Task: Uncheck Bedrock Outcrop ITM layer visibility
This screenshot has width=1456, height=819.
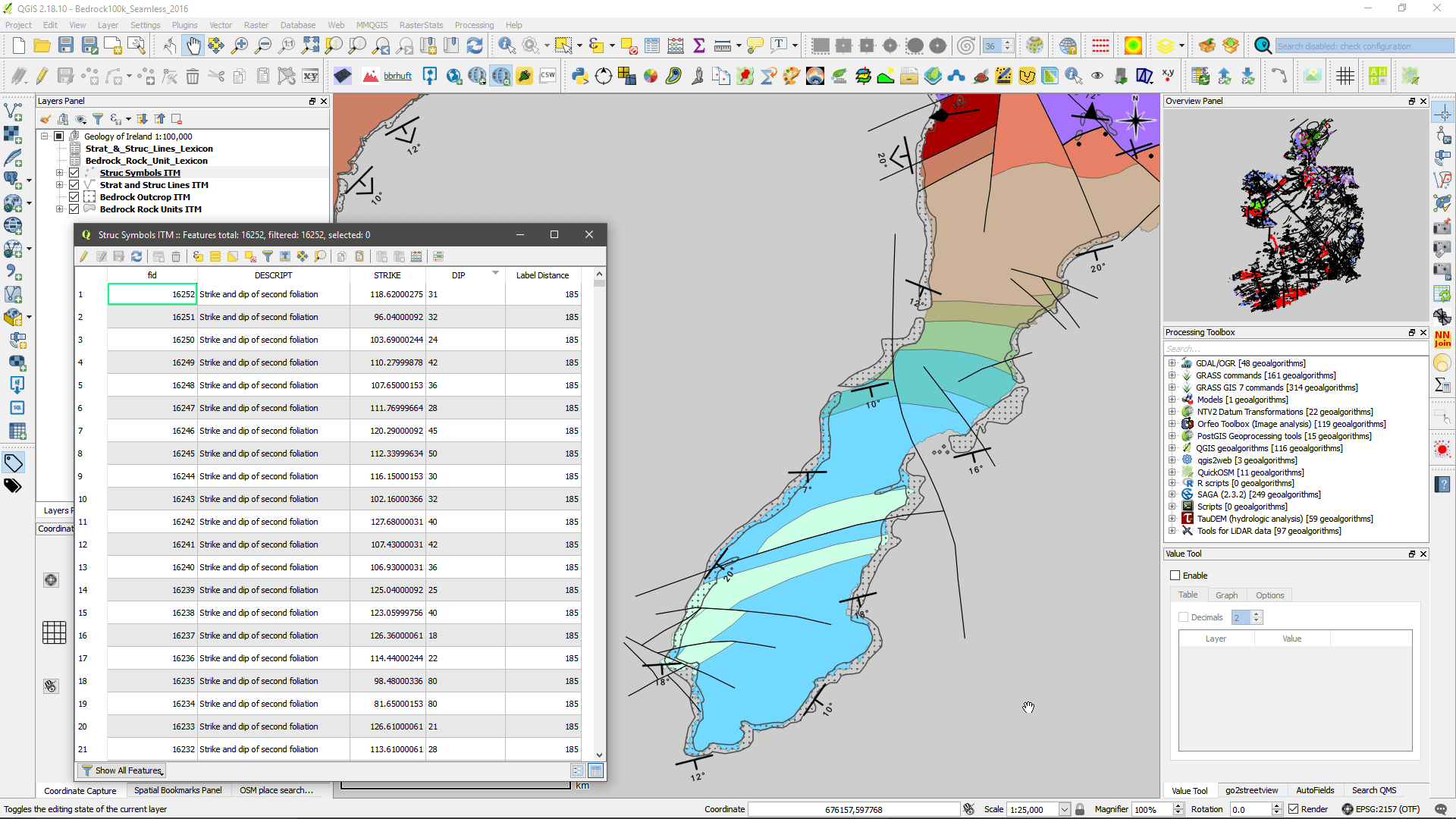Action: coord(74,197)
